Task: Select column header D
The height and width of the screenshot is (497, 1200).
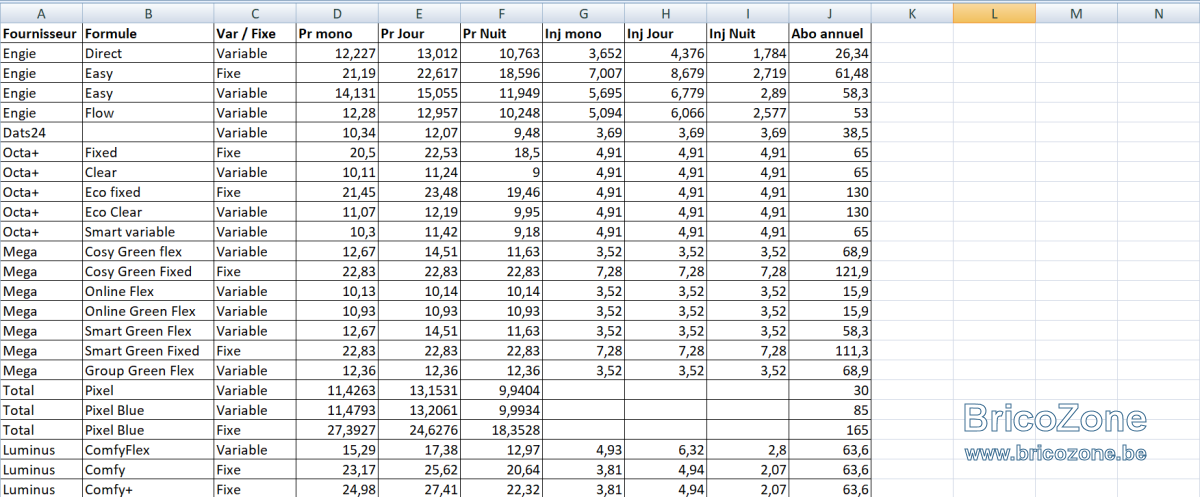Action: (x=337, y=13)
